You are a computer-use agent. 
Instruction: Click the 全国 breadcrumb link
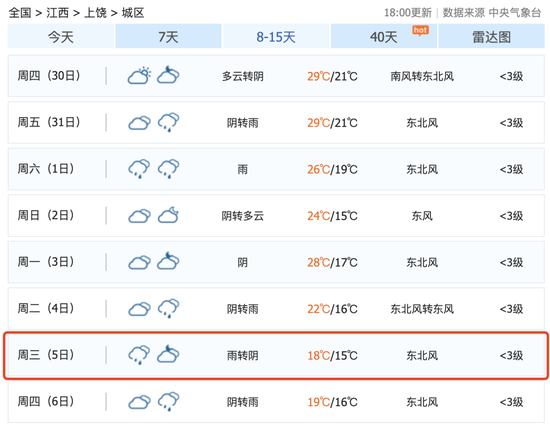[x=20, y=13]
